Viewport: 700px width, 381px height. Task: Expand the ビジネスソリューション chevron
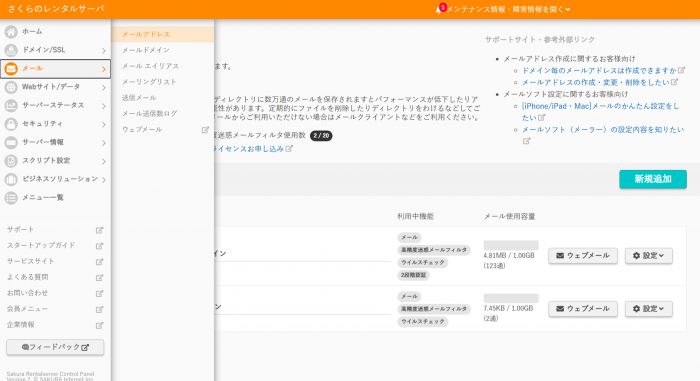tap(103, 180)
